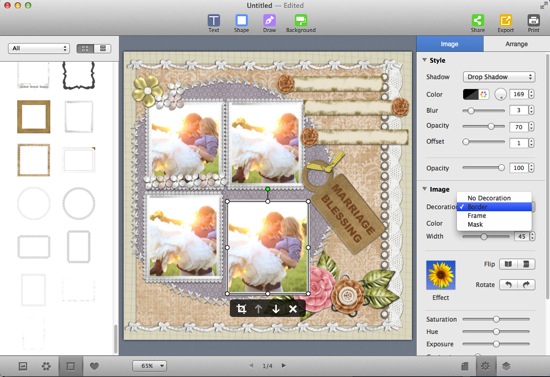
Task: Open layers icon at bottom right
Action: coord(506,366)
